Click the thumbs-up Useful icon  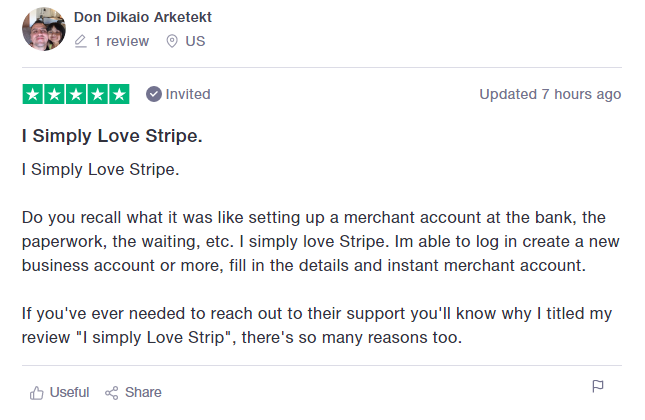37,392
